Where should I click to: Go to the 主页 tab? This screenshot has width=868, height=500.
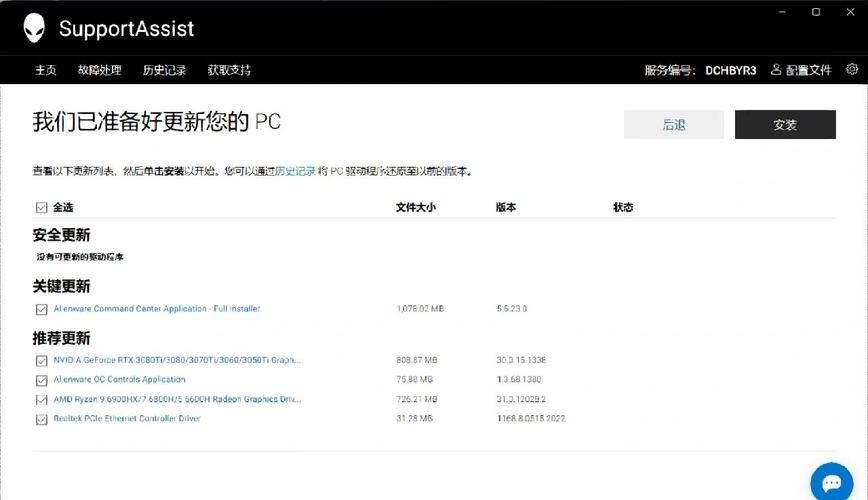[x=45, y=70]
